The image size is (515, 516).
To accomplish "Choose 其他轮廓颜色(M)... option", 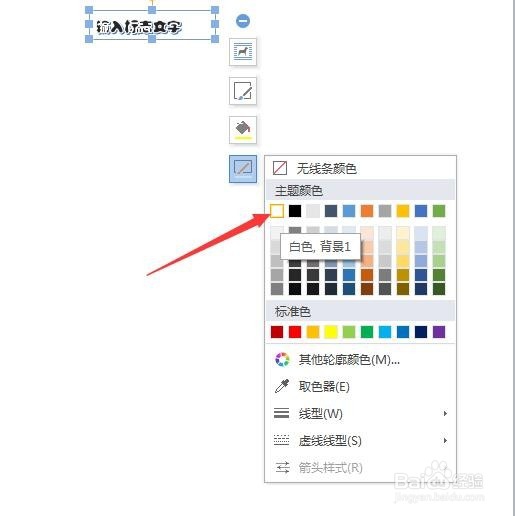I will point(361,360).
